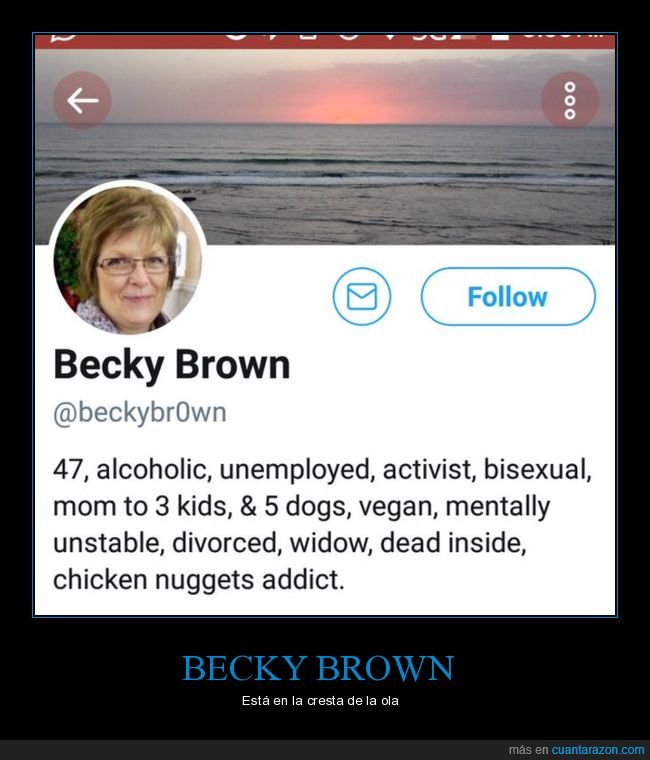Click the @beckybr0wn handle
The height and width of the screenshot is (760, 650).
tap(140, 413)
